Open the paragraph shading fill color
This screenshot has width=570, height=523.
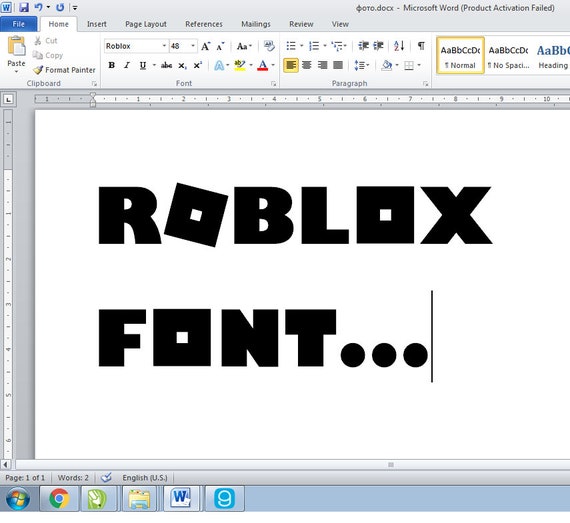click(387, 65)
